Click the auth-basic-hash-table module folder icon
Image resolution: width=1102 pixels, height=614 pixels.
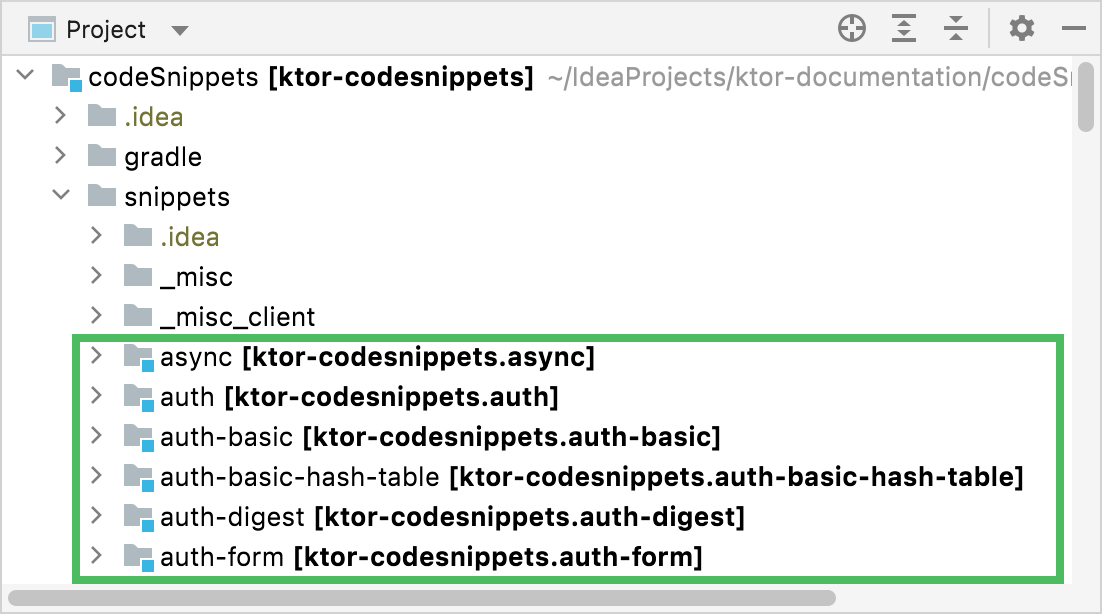click(139, 477)
